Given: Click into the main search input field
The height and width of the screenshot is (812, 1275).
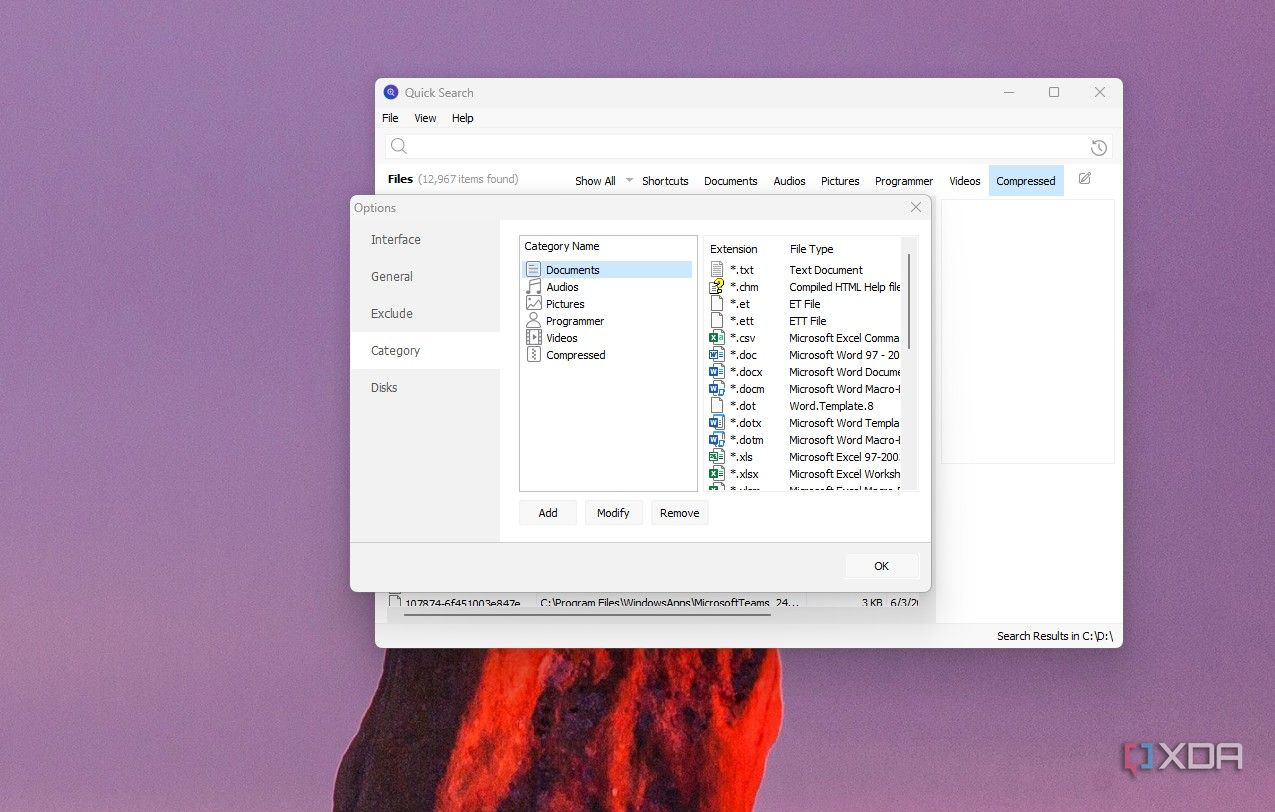Looking at the screenshot, I should coord(748,147).
